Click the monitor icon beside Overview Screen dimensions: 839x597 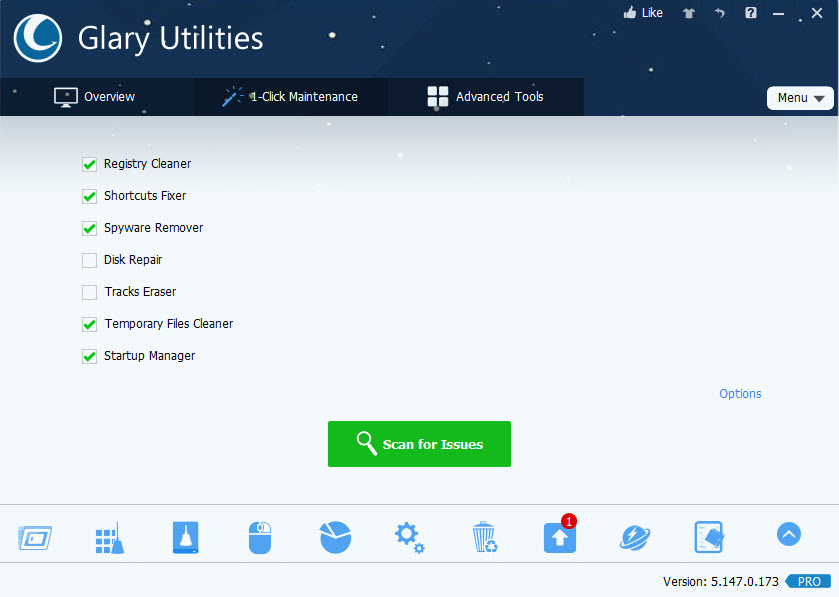(x=66, y=97)
